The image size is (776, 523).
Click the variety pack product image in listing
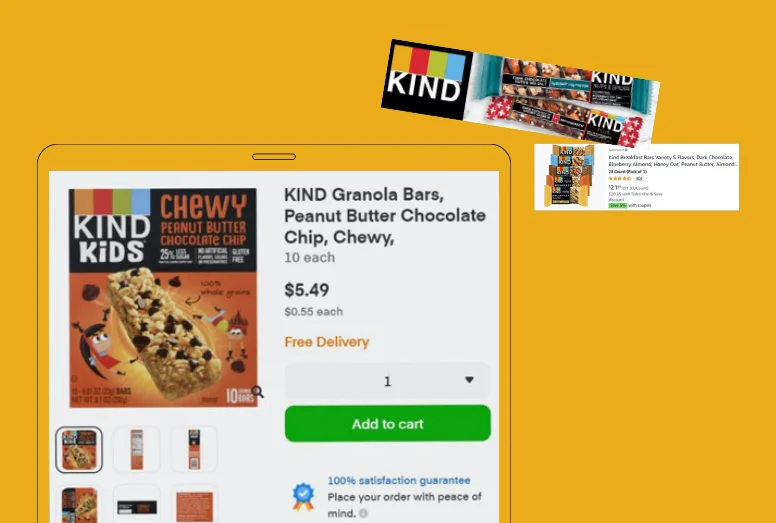tap(569, 176)
